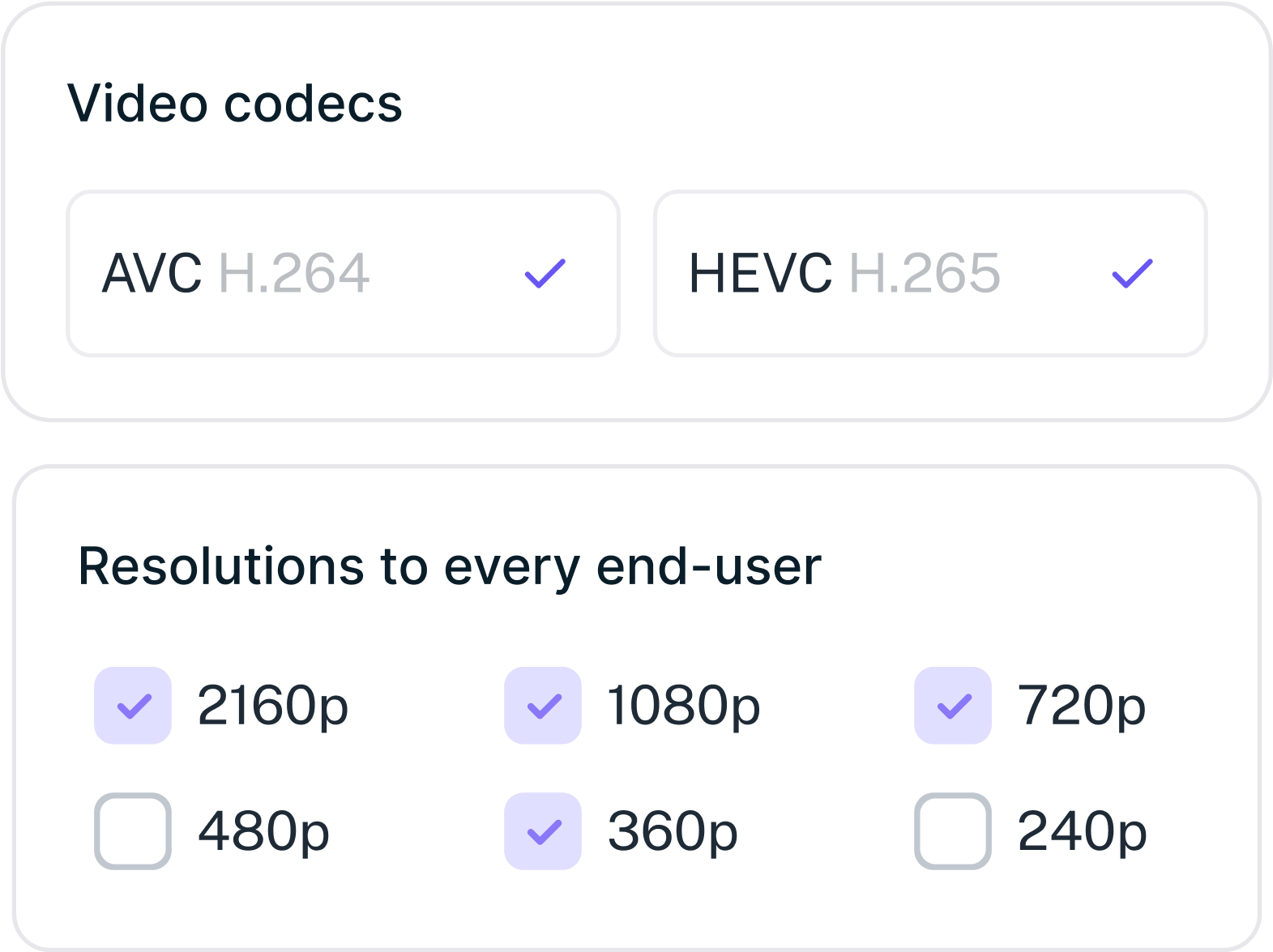This screenshot has width=1273, height=952.
Task: Click the 720p text label
Action: (x=1082, y=707)
